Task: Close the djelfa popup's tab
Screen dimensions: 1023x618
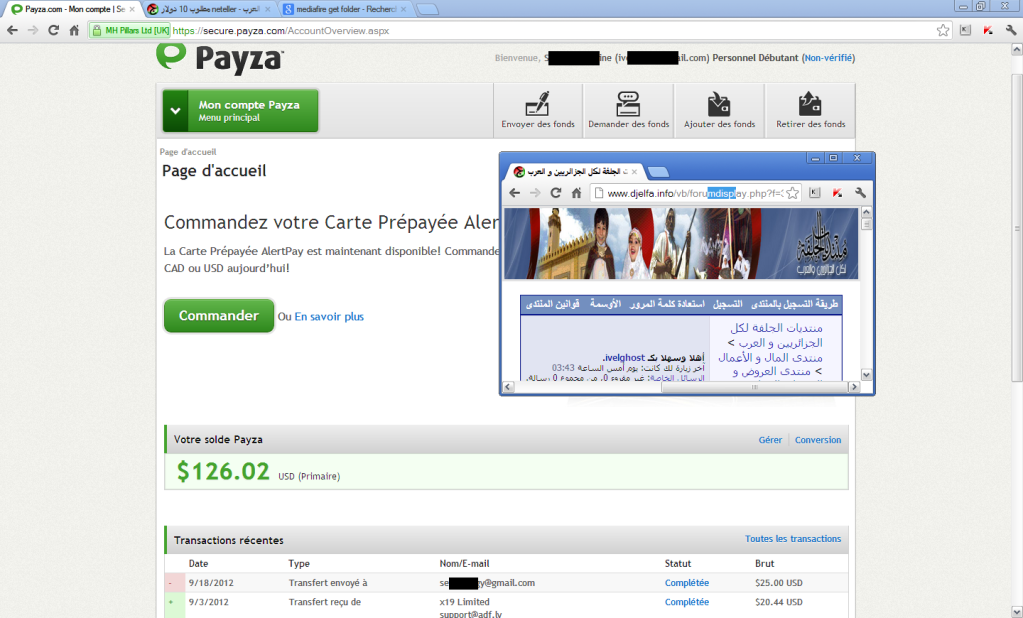Action: [634, 172]
